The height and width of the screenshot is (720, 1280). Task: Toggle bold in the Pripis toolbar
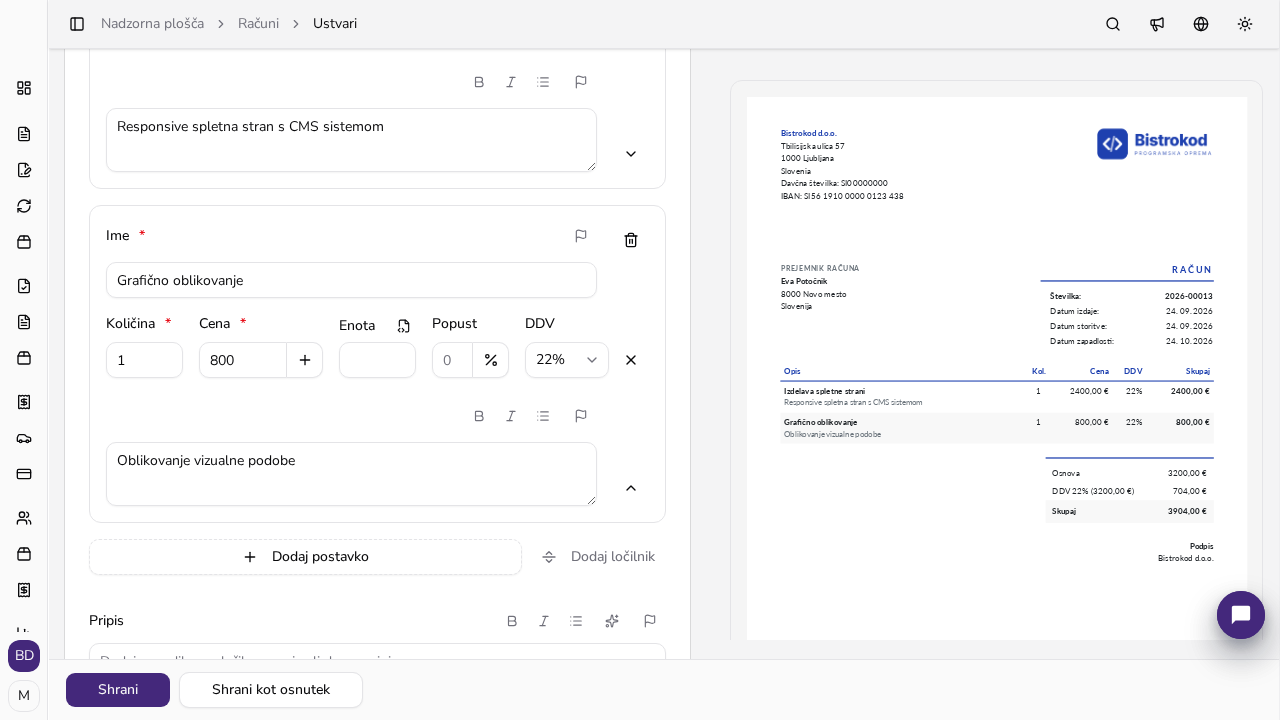point(512,621)
